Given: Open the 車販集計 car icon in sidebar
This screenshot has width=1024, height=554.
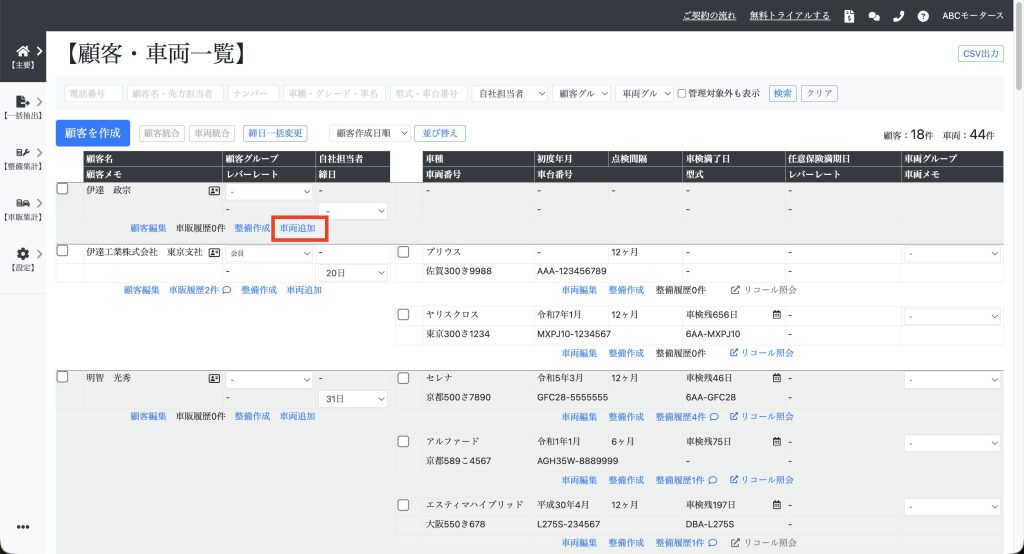Looking at the screenshot, I should click(23, 203).
